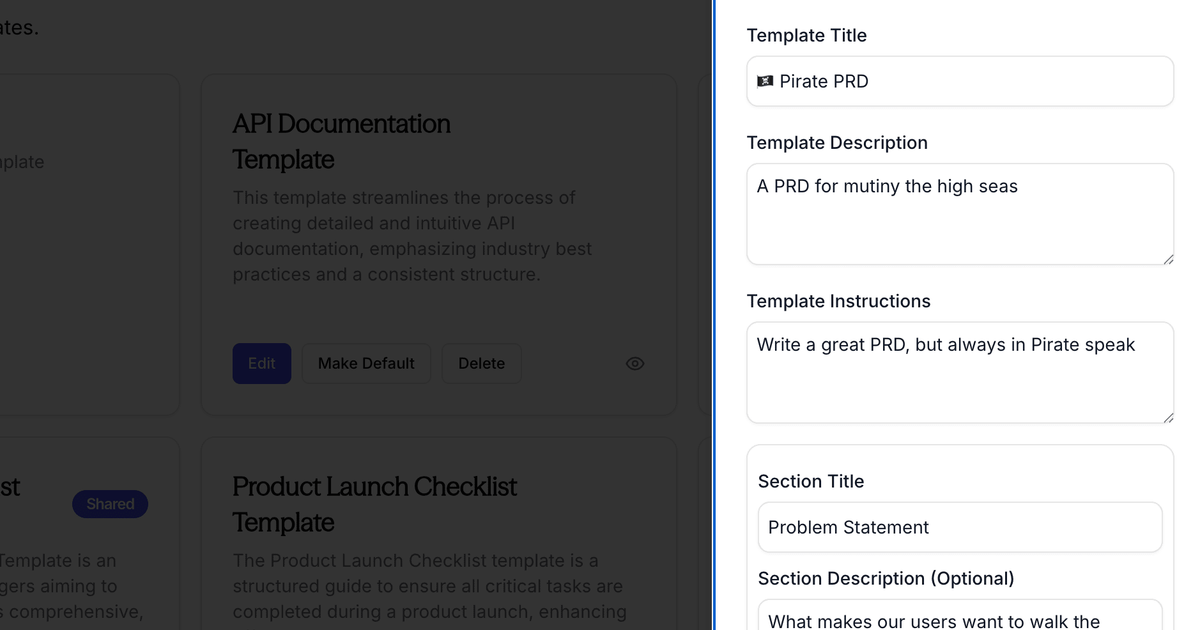Click the API Documentation Template heading
This screenshot has width=1200, height=630.
(x=341, y=141)
